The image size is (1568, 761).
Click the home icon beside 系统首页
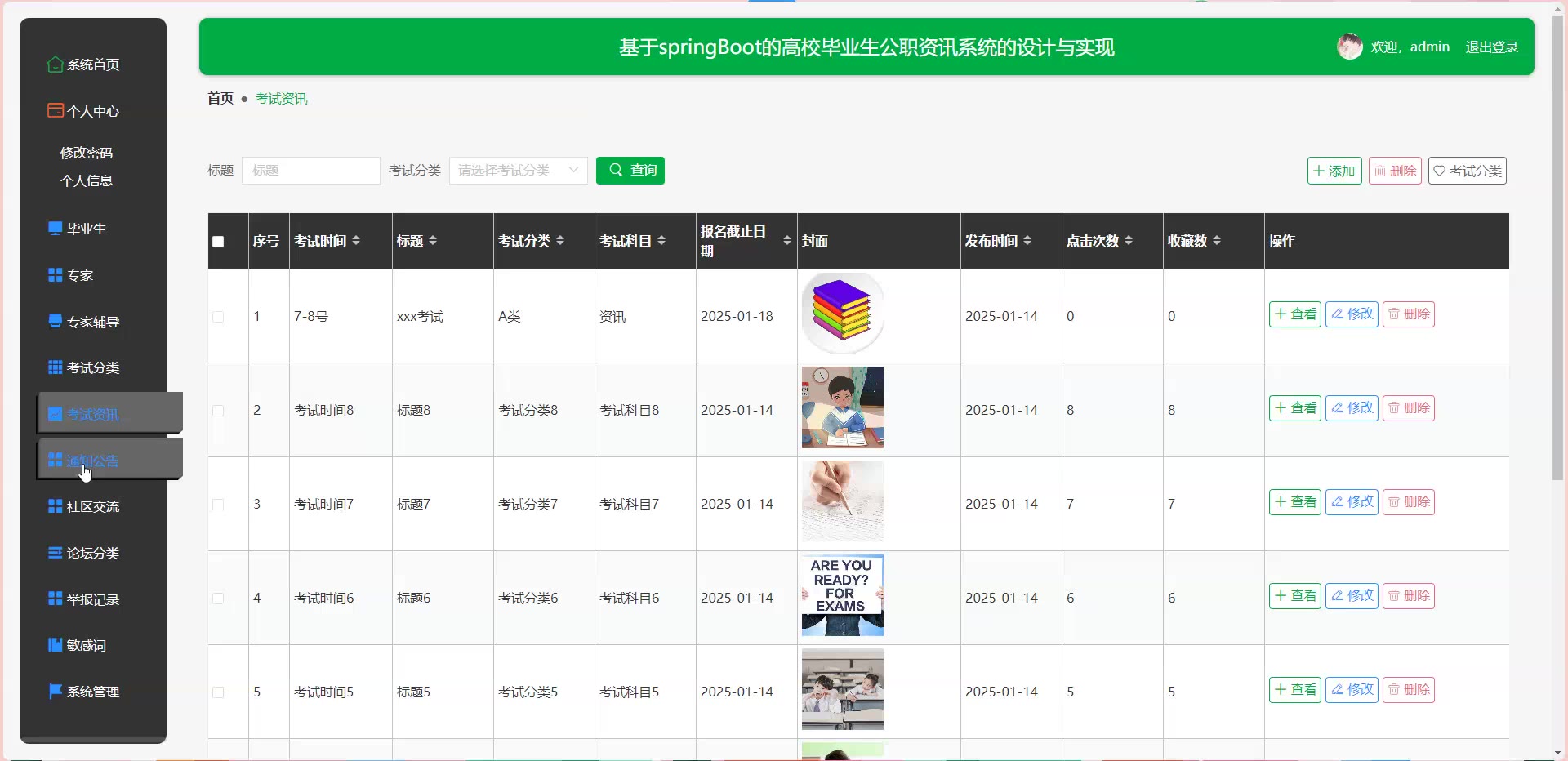[55, 65]
